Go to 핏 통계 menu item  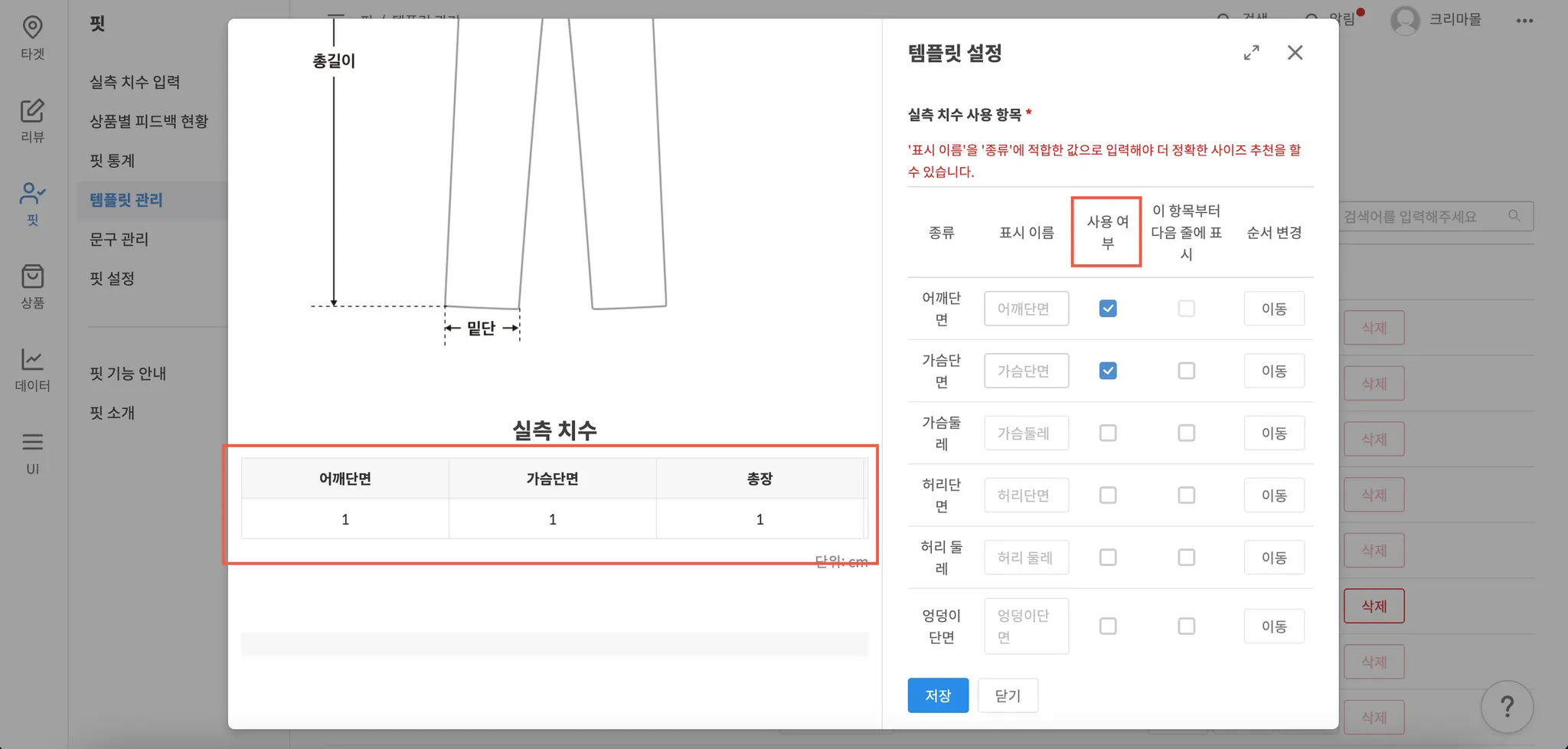pyautogui.click(x=112, y=161)
